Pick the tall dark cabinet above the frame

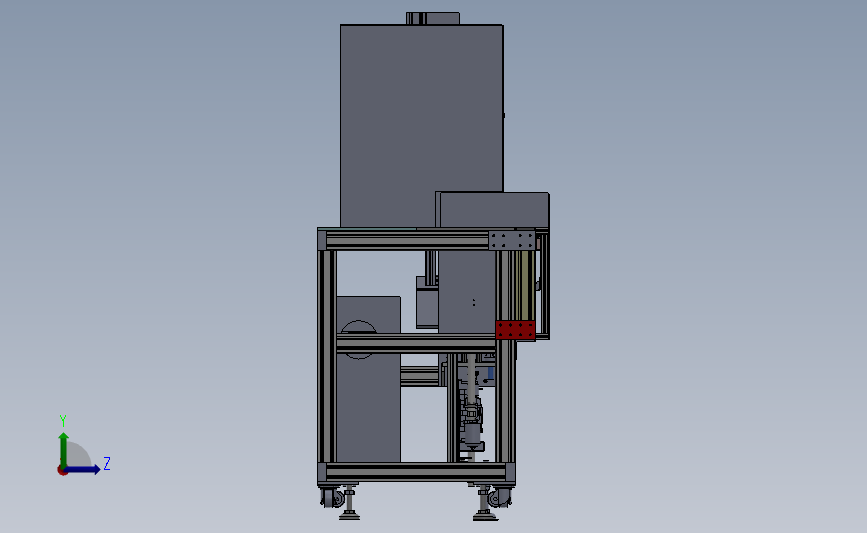[421, 126]
